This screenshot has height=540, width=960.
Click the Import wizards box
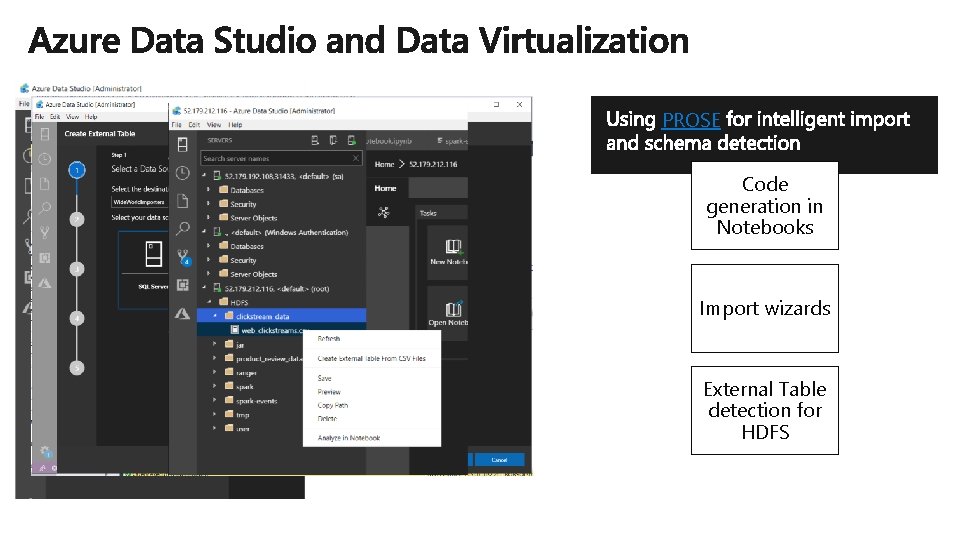coord(765,309)
